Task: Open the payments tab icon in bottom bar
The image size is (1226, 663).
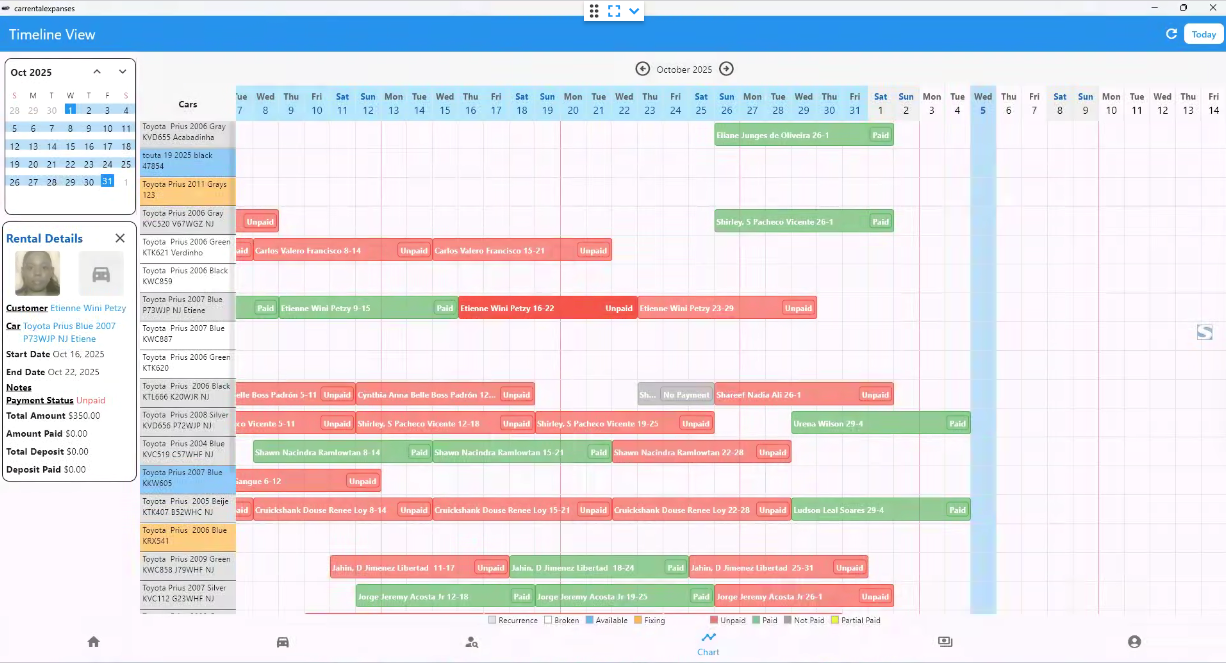Action: click(944, 642)
